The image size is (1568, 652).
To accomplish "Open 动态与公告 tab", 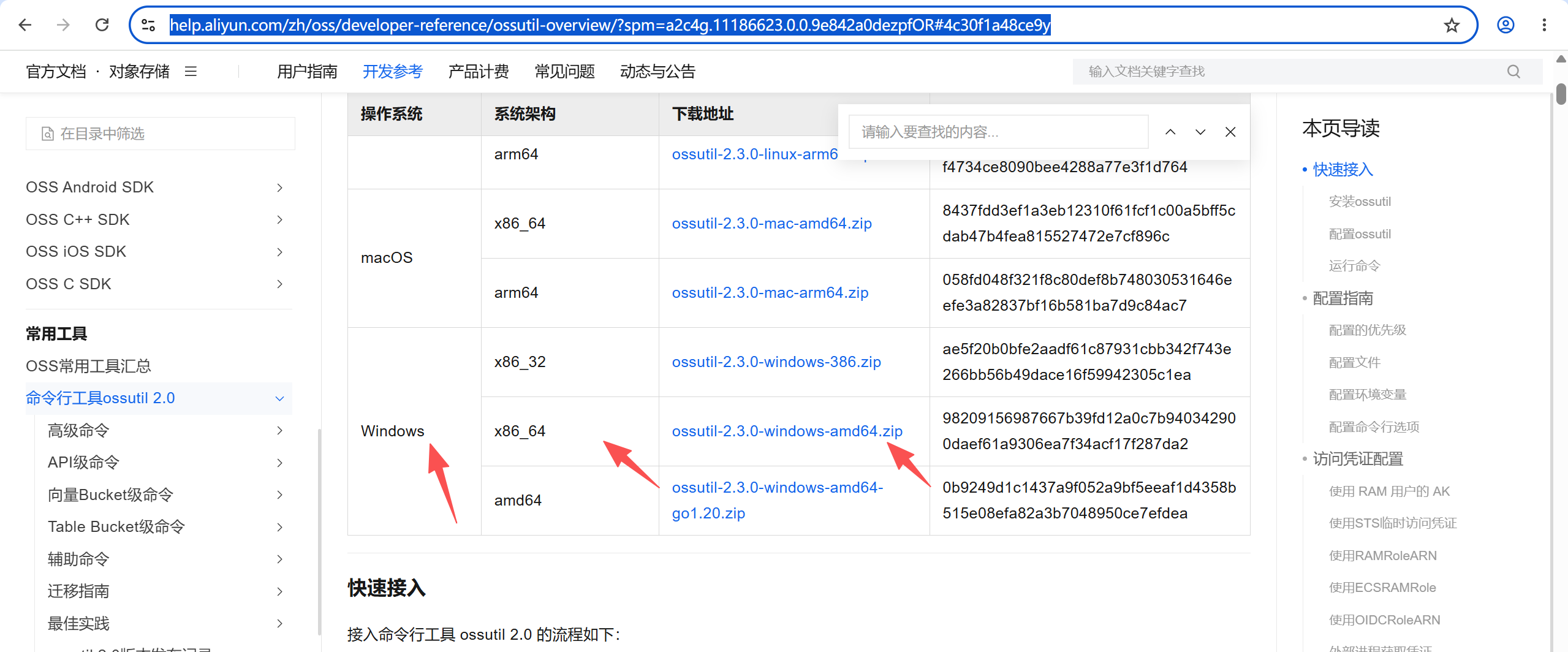I will pyautogui.click(x=657, y=72).
